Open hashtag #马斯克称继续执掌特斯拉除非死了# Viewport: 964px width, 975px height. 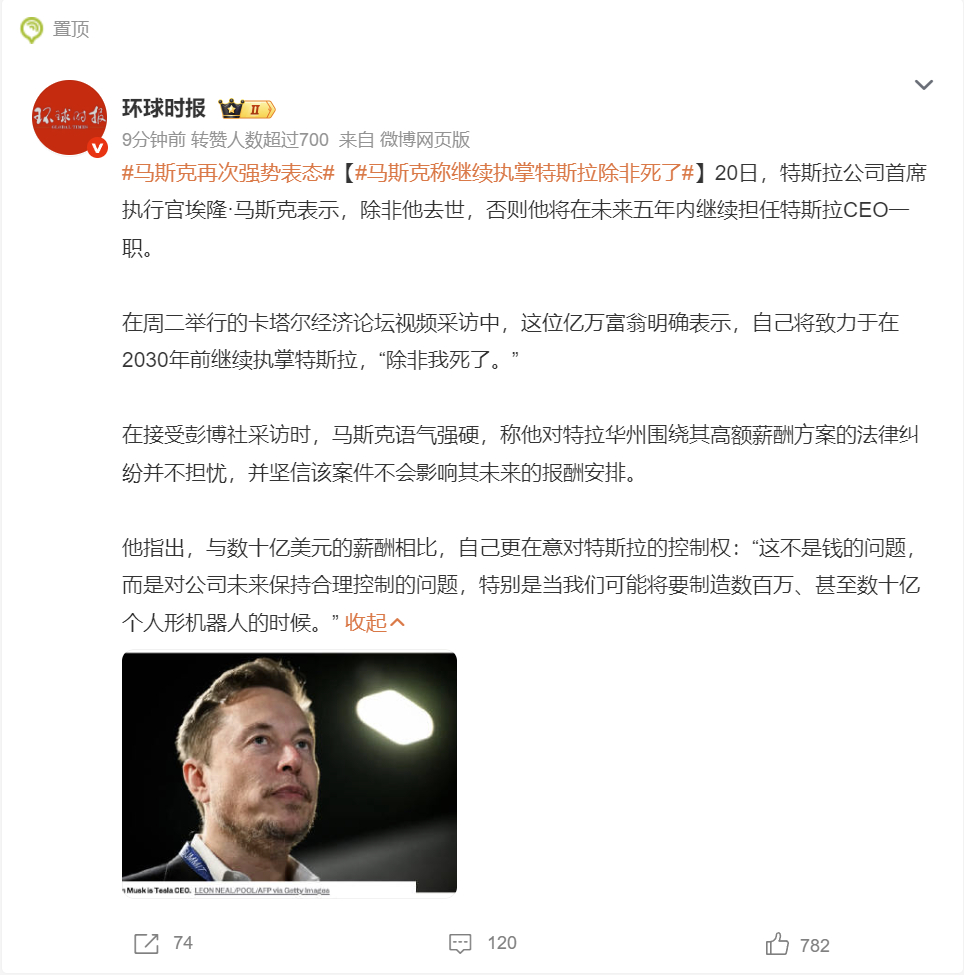pos(524,172)
